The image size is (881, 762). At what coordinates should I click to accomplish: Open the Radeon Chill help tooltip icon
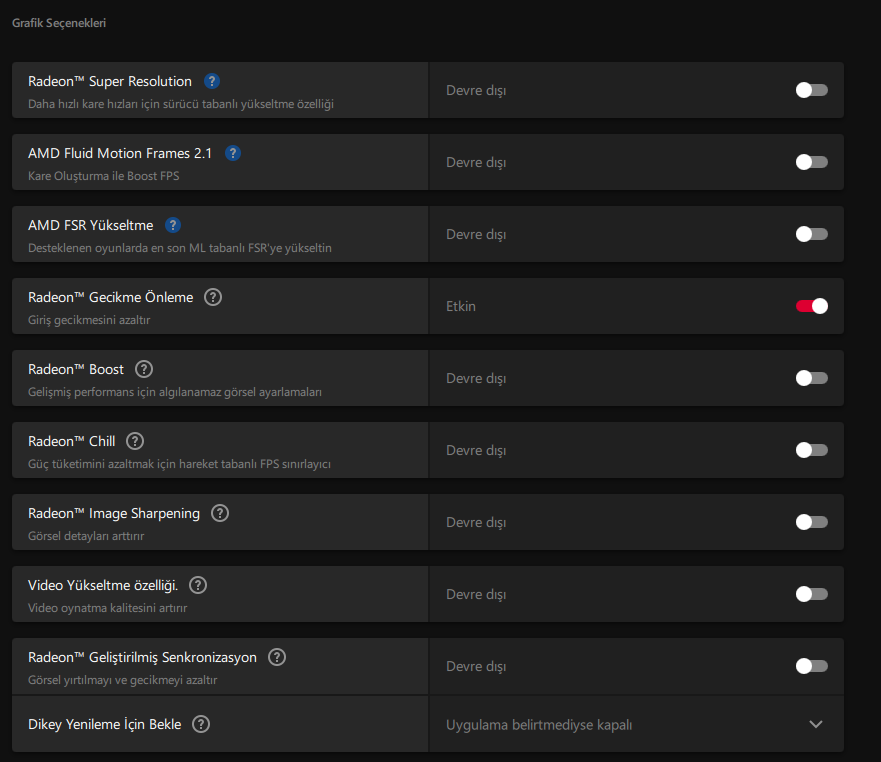coord(135,441)
